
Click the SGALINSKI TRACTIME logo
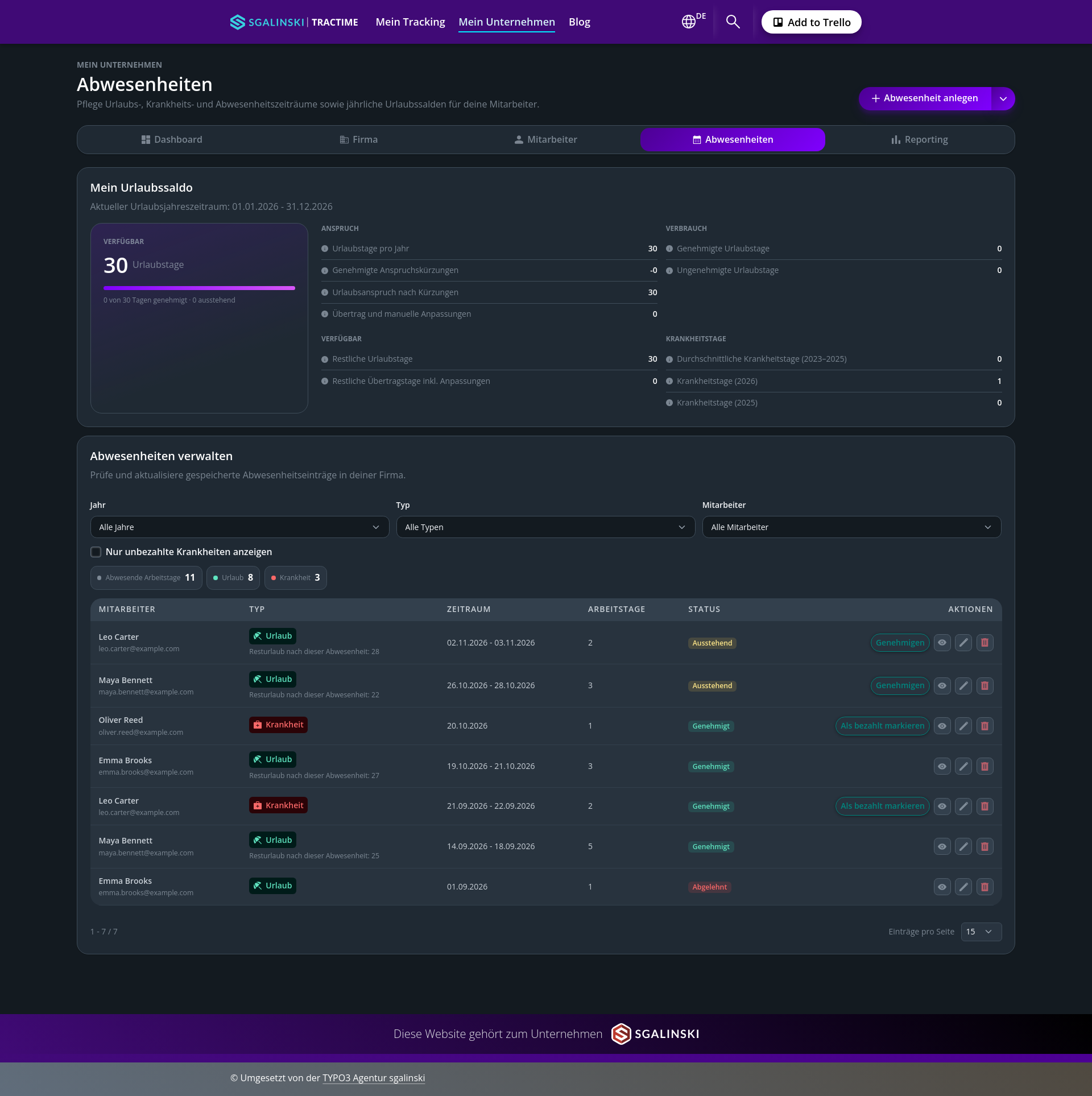tap(294, 22)
